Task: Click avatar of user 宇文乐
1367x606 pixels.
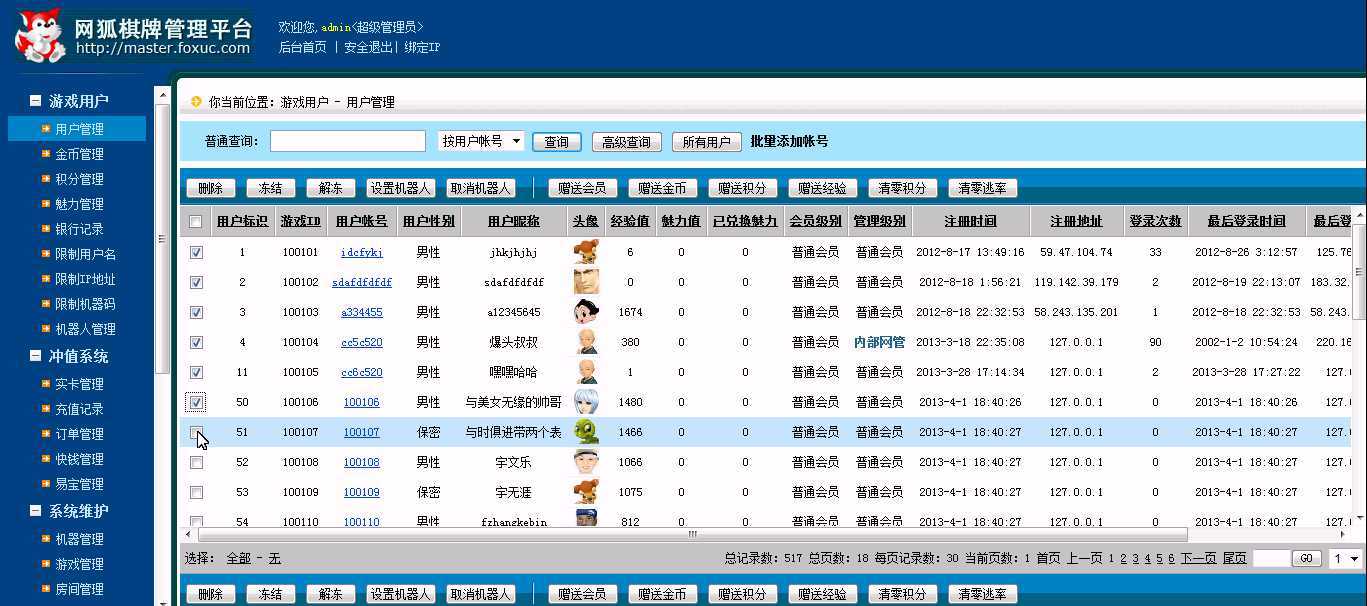Action: tap(586, 462)
